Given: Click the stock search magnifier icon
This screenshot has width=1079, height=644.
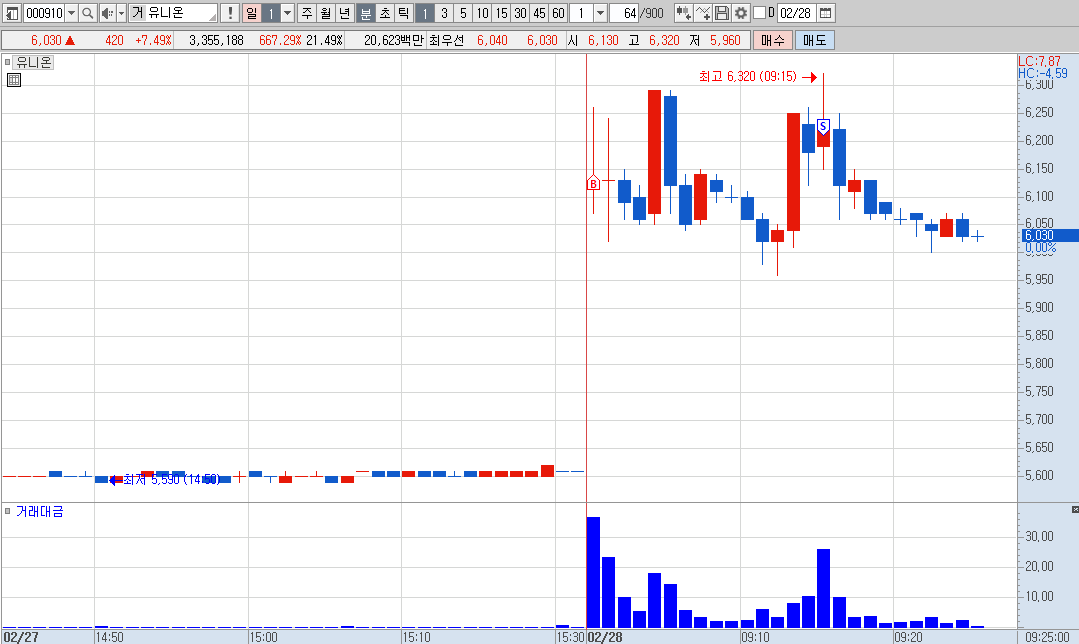Looking at the screenshot, I should point(87,13).
